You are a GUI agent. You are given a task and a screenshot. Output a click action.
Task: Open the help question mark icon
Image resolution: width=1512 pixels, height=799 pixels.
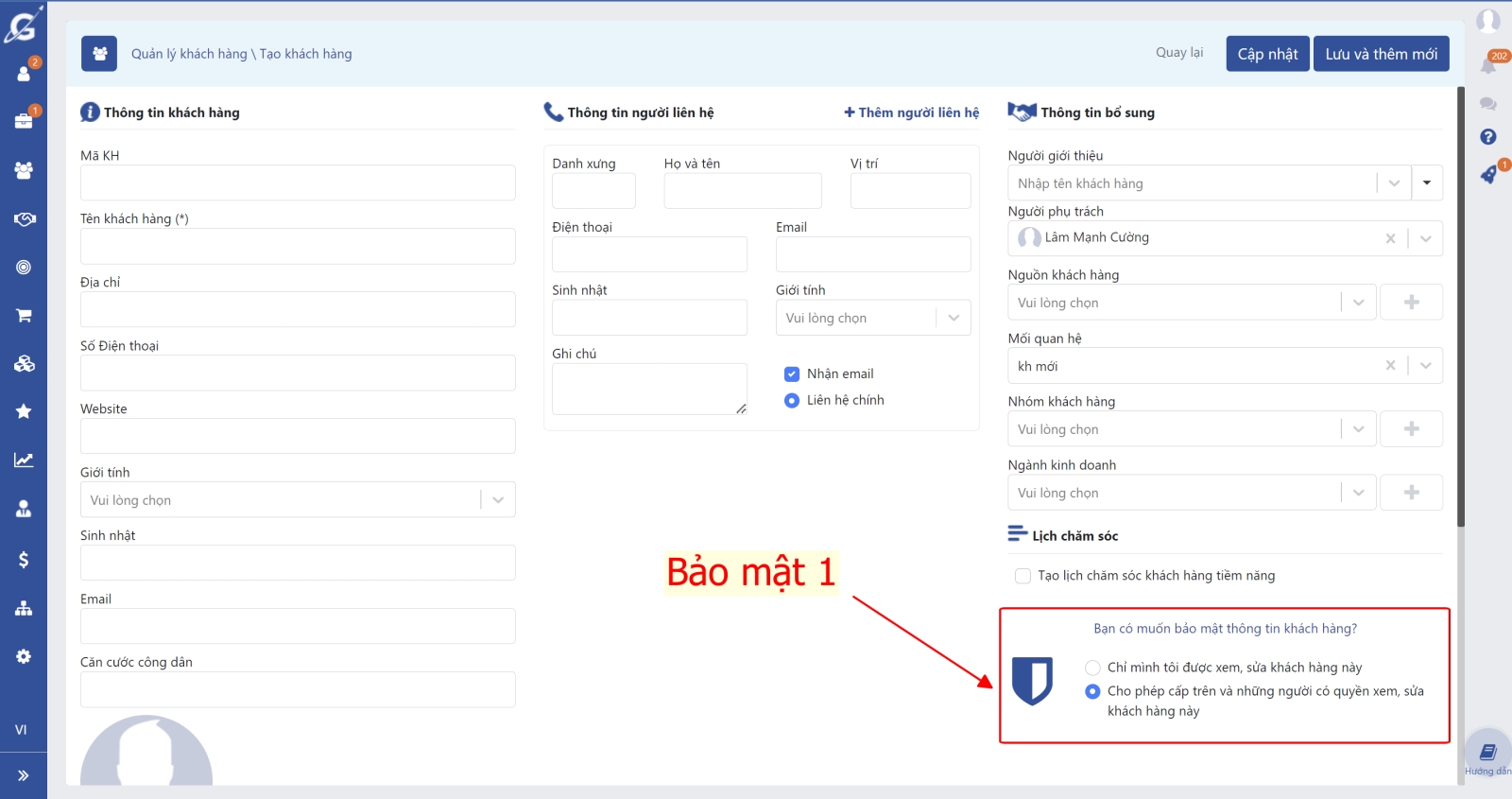[1488, 137]
